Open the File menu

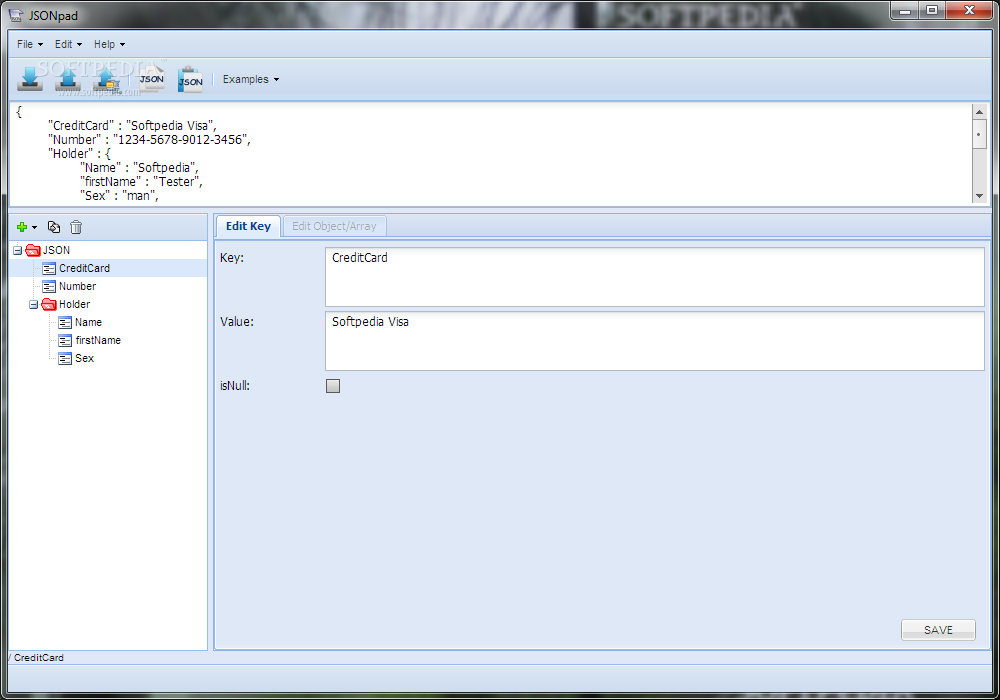coord(29,44)
